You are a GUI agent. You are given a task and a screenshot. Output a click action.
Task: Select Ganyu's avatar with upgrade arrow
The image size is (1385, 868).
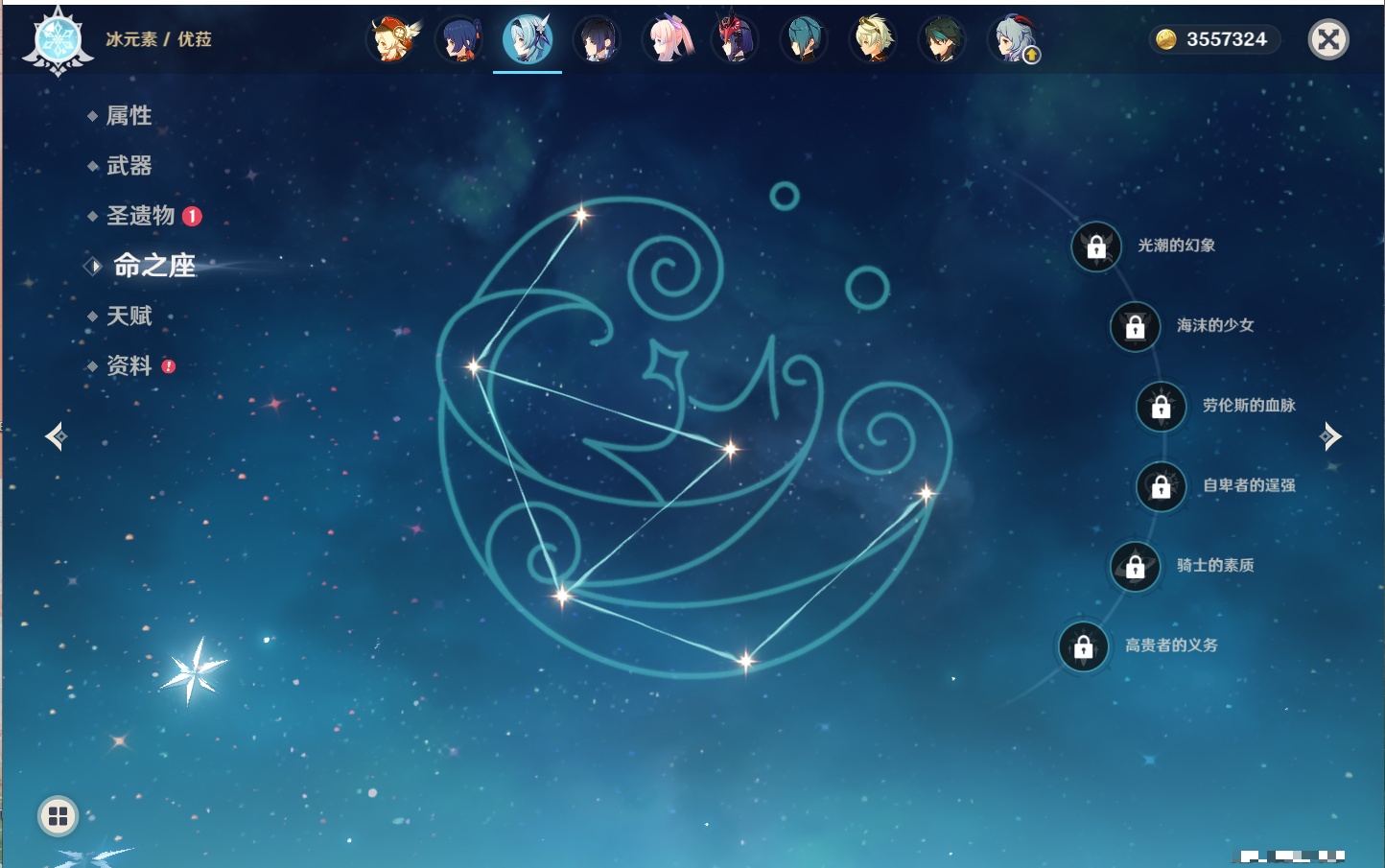pos(1014,40)
